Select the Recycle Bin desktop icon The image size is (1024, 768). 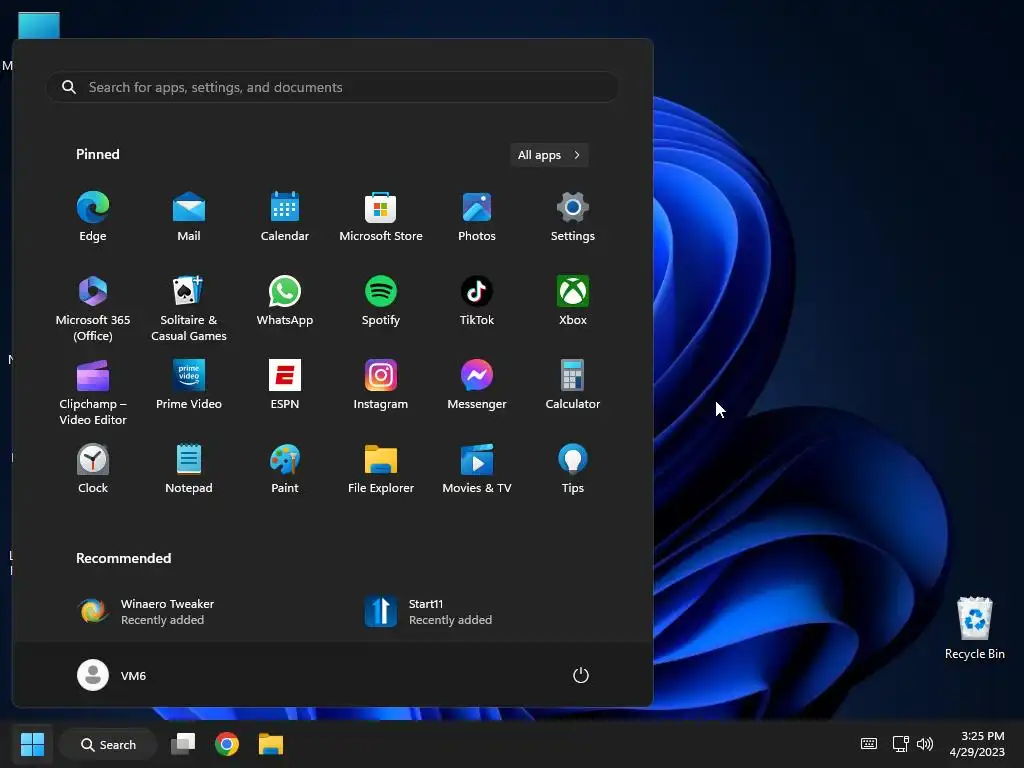coord(974,628)
